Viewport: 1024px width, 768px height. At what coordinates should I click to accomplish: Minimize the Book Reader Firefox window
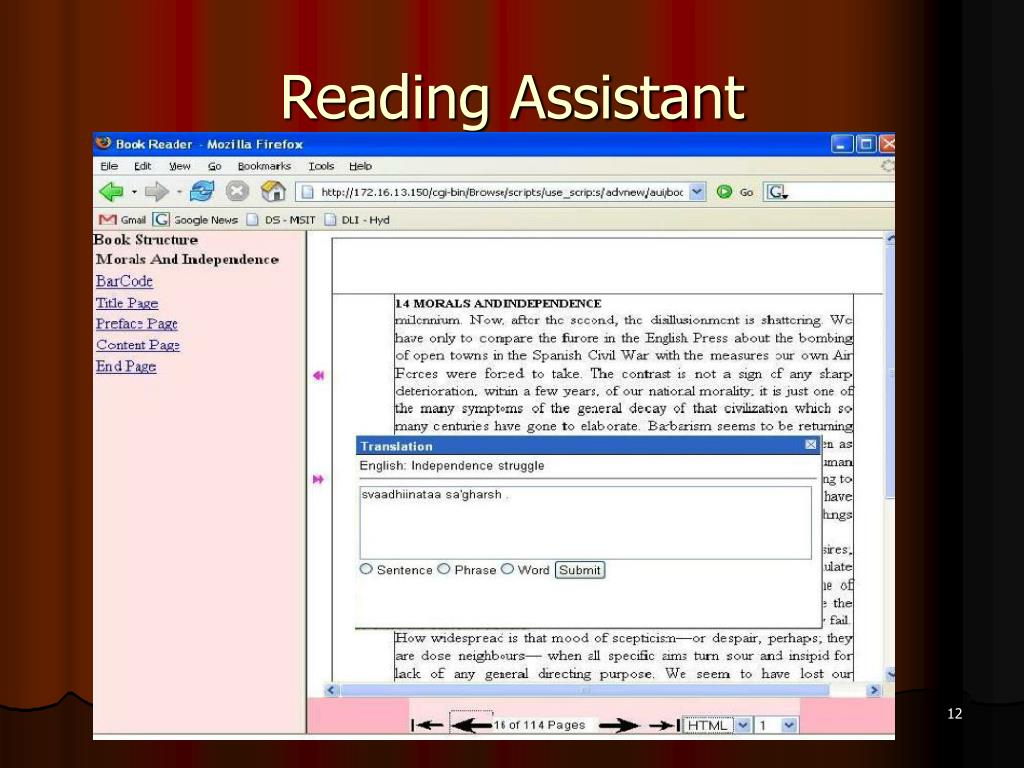click(841, 144)
